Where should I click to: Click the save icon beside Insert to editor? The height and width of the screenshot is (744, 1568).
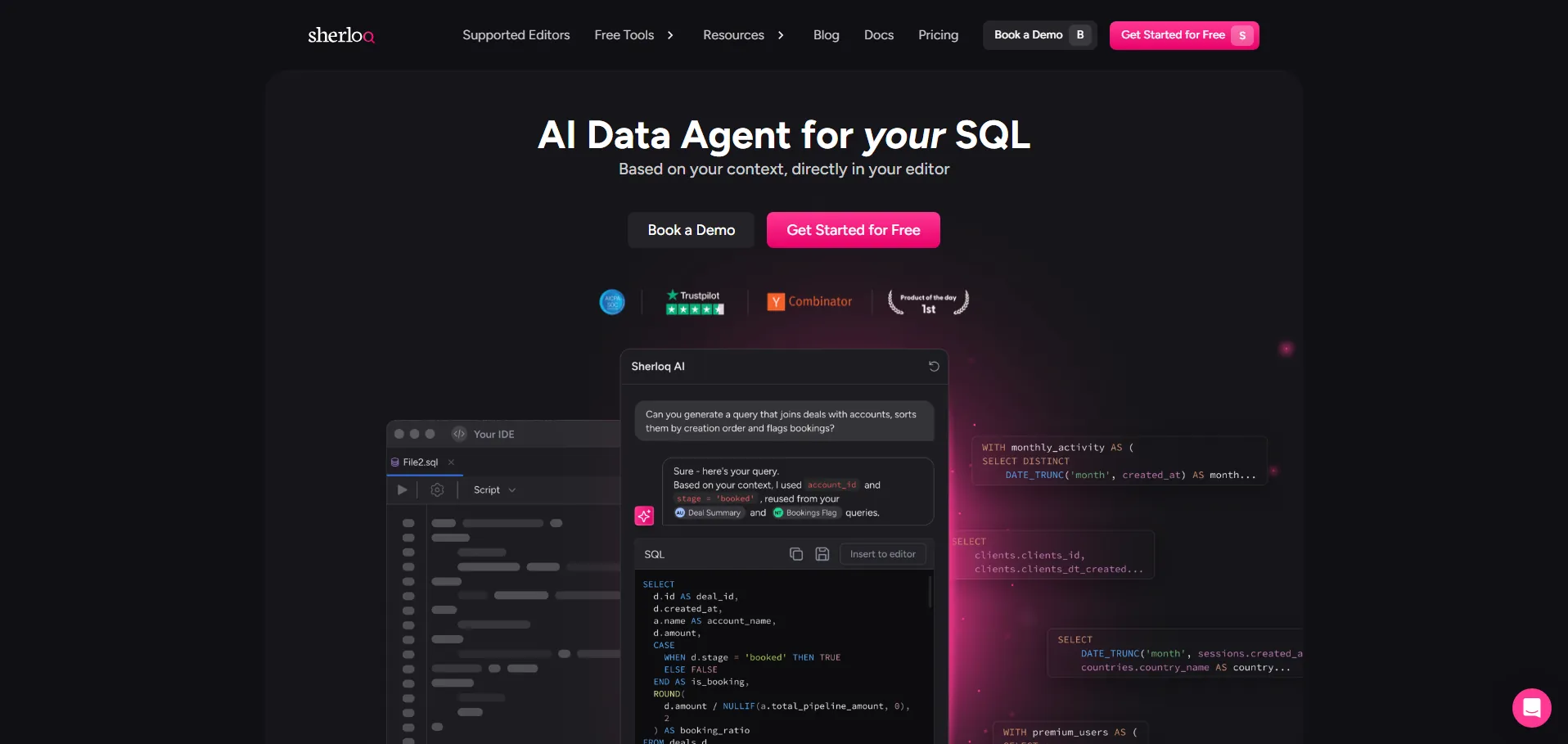[822, 554]
